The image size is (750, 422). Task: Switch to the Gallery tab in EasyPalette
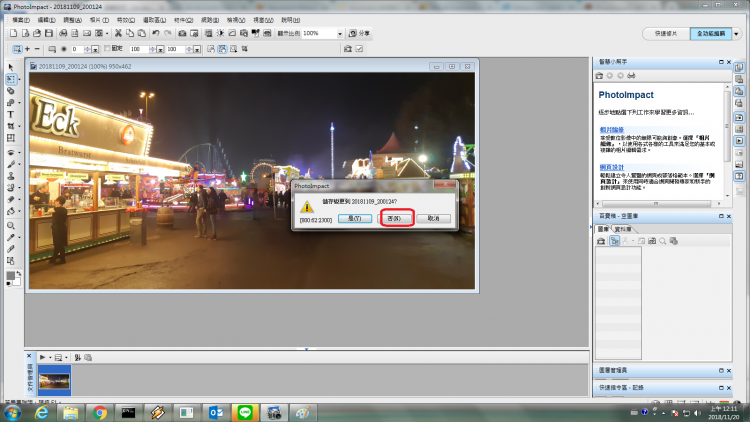coord(603,229)
